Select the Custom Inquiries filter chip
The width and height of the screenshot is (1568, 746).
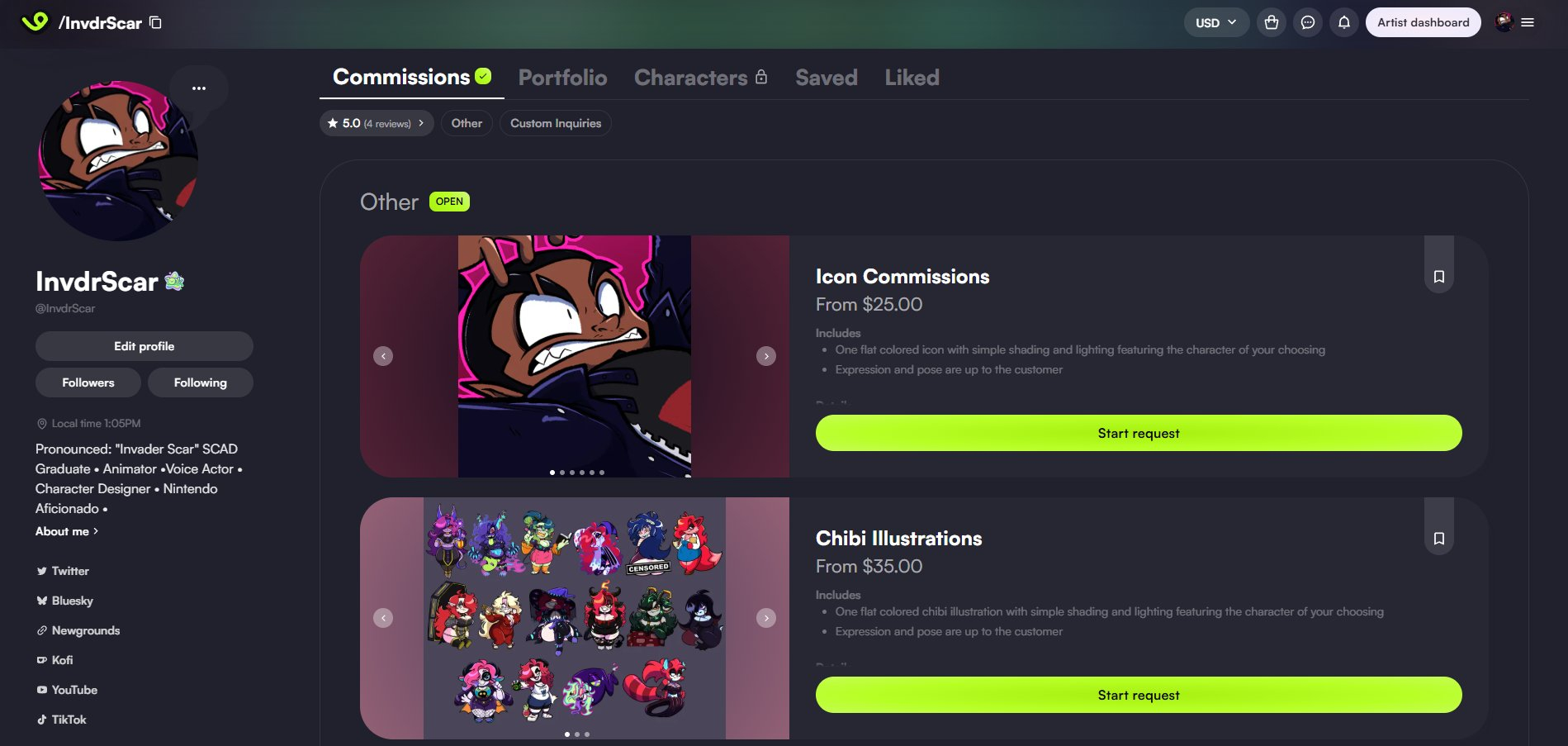556,123
